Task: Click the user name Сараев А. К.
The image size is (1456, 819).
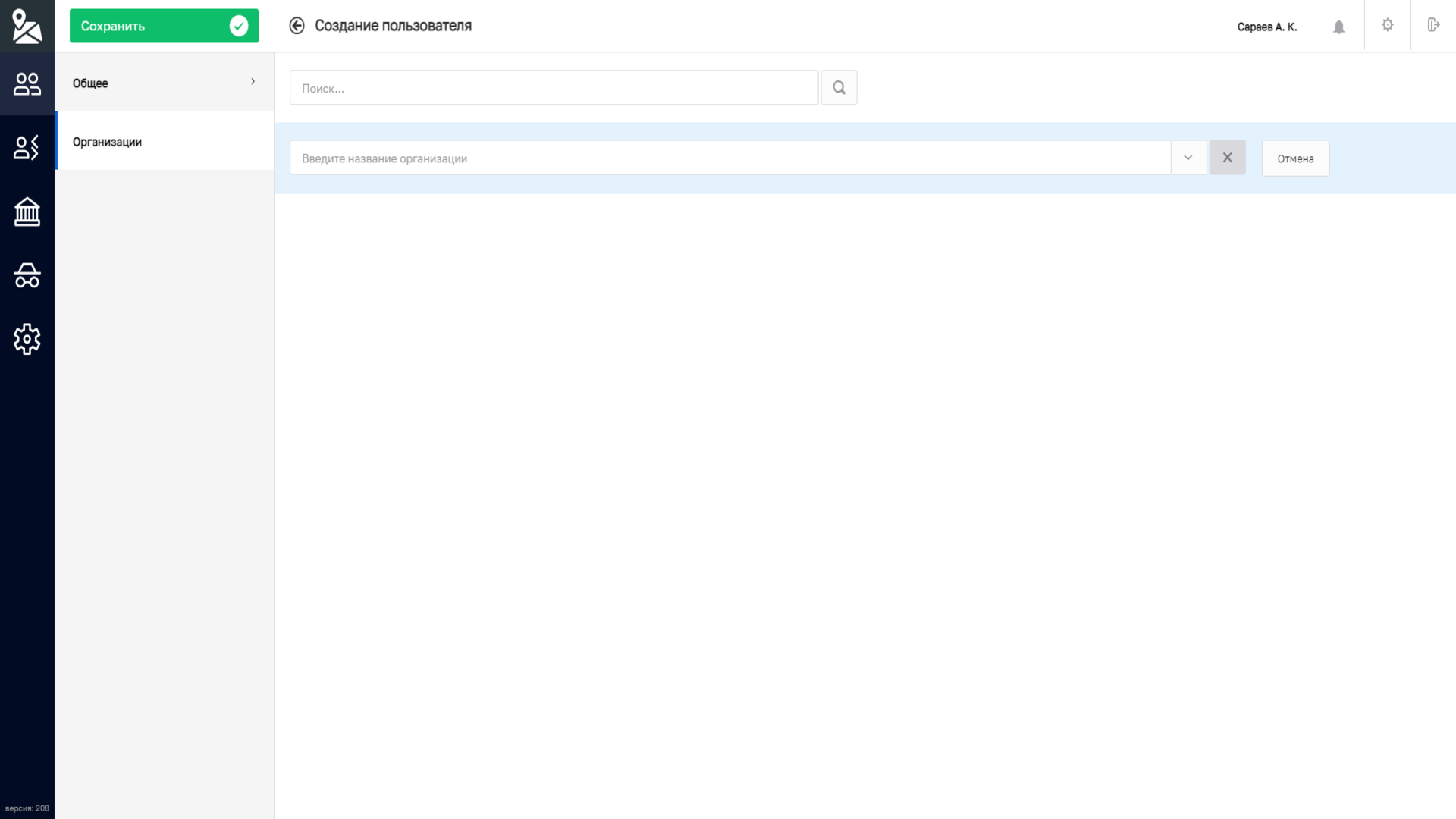Action: (1266, 27)
